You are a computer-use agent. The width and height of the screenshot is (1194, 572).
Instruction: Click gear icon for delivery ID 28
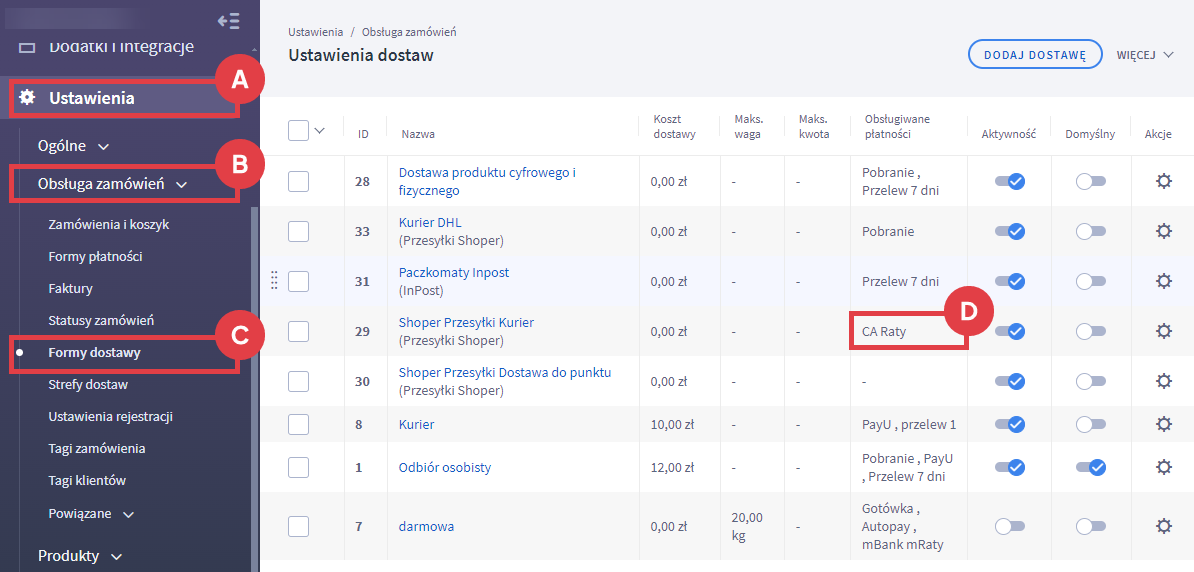pos(1163,181)
